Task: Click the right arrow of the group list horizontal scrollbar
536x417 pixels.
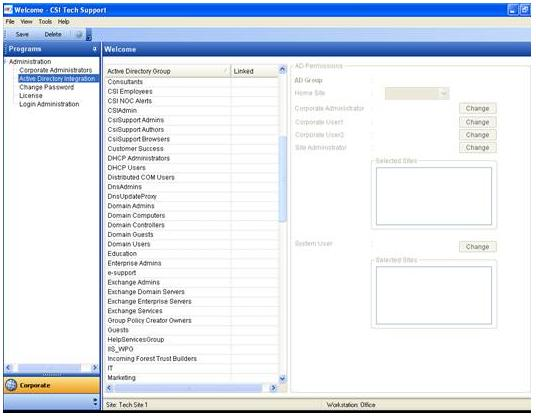Action: pos(273,388)
